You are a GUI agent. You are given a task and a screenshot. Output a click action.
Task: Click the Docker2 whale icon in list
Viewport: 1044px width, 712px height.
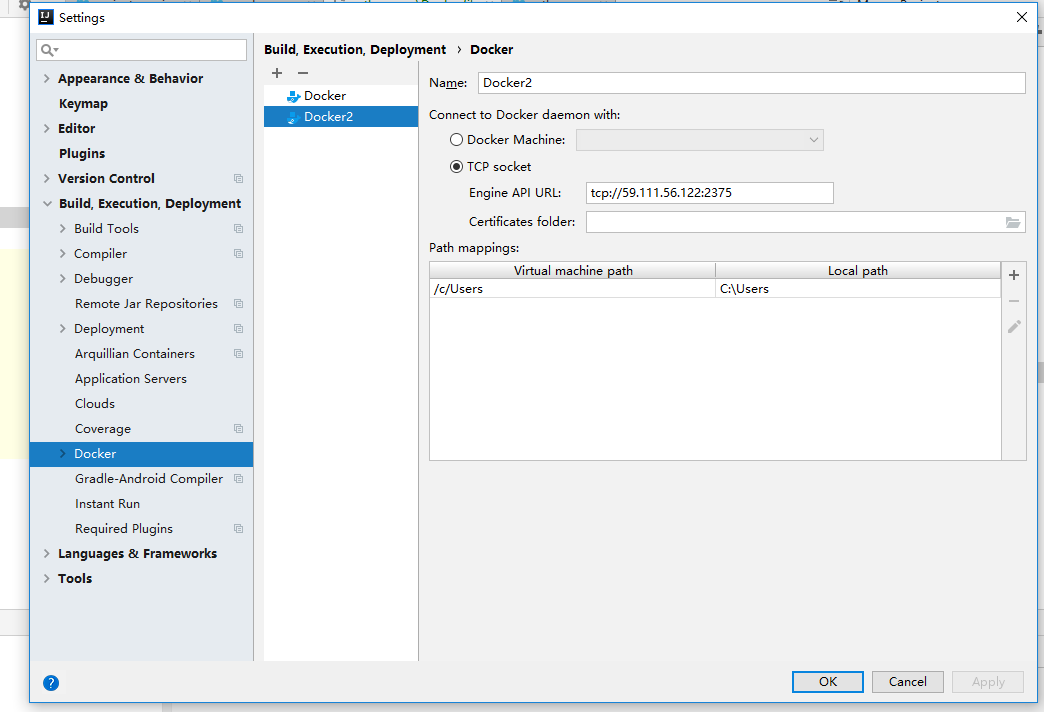coord(293,117)
